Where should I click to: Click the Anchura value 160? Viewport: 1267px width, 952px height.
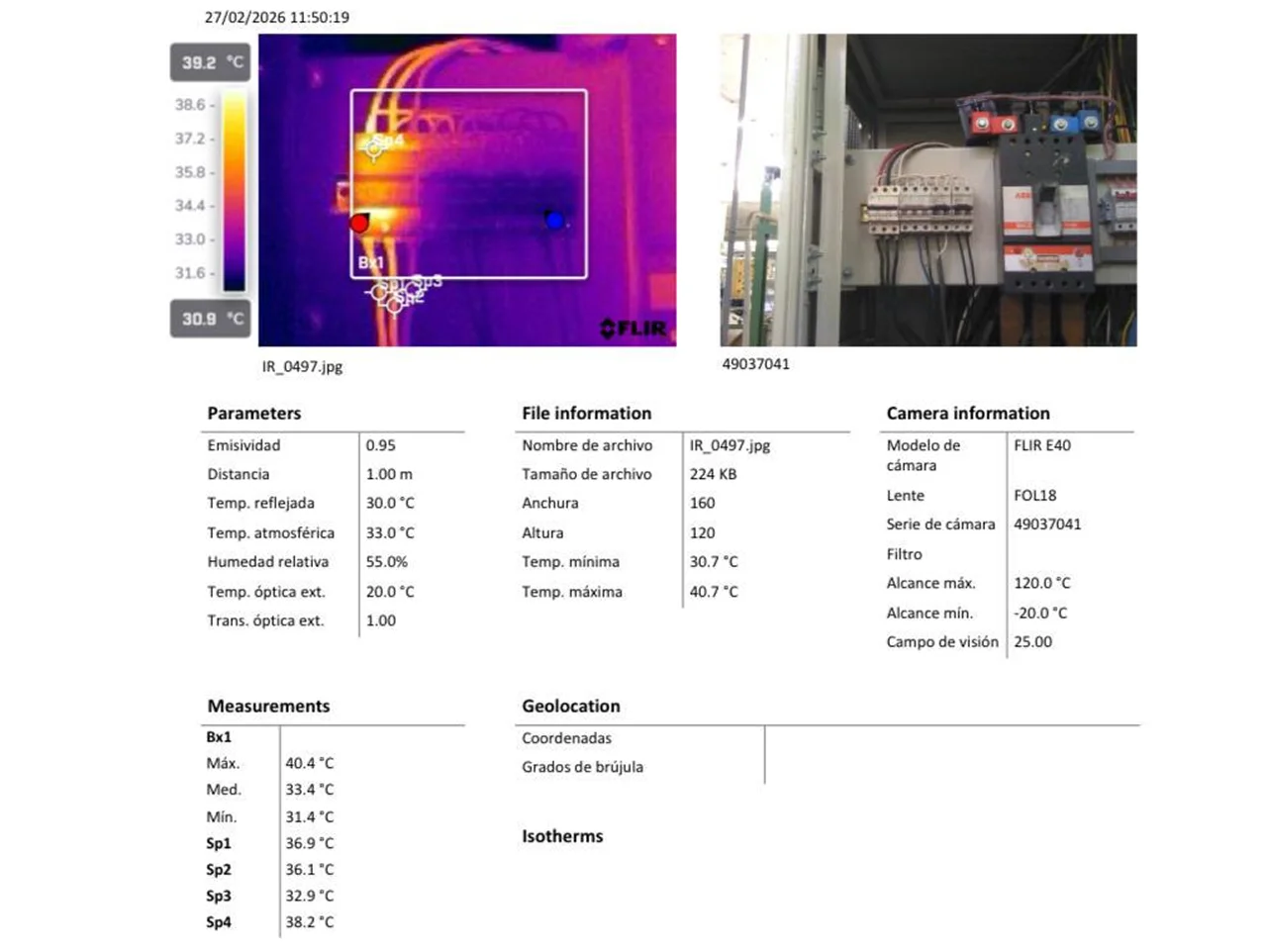(702, 503)
